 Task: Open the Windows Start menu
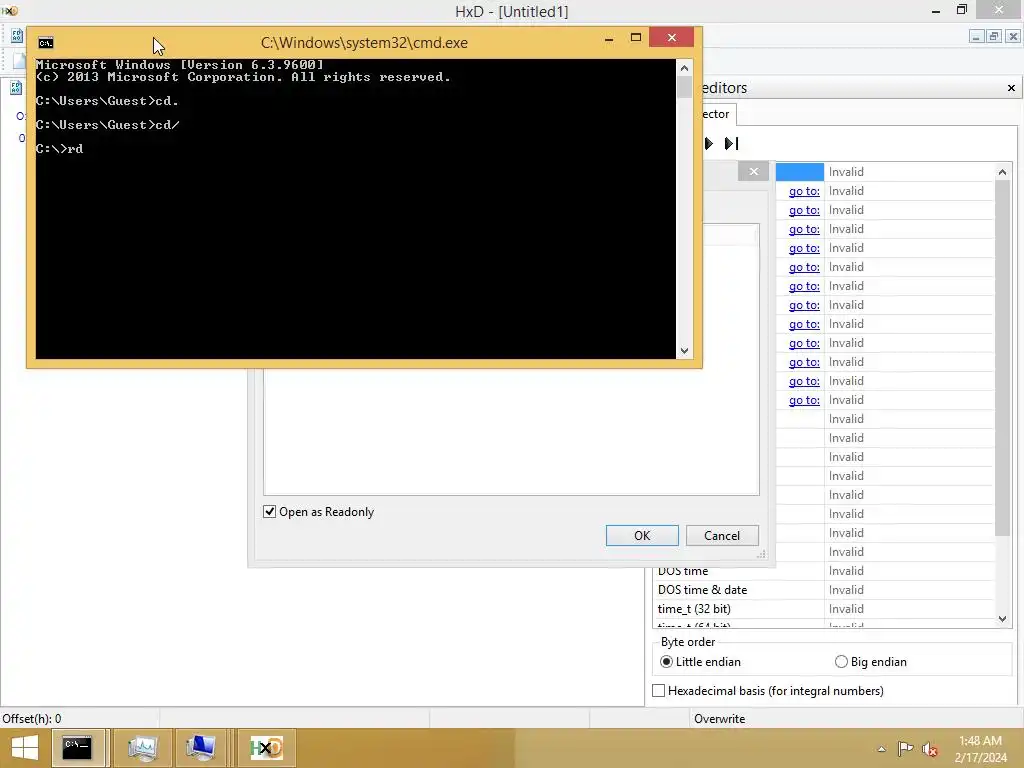pyautogui.click(x=25, y=748)
